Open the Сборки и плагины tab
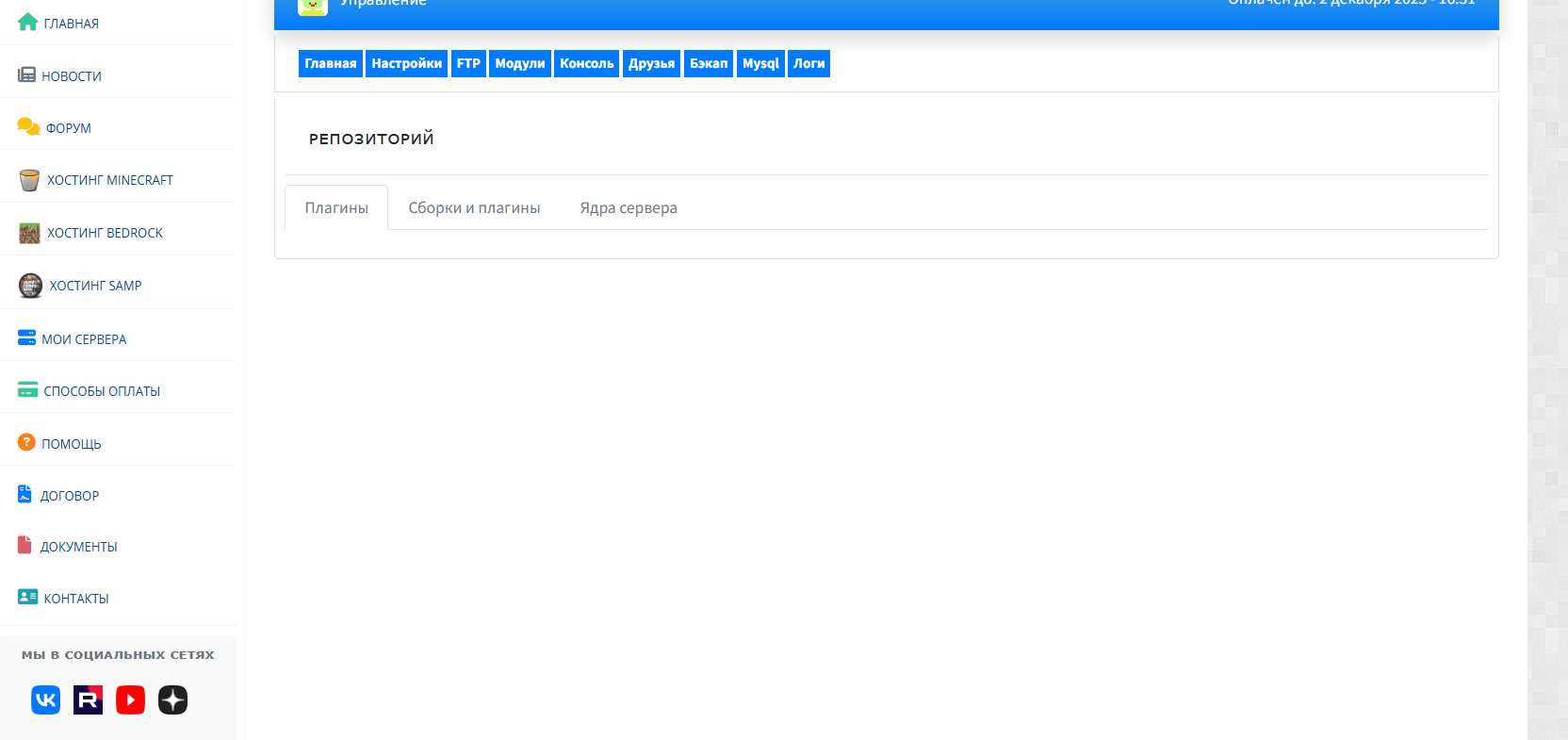 pyautogui.click(x=474, y=207)
